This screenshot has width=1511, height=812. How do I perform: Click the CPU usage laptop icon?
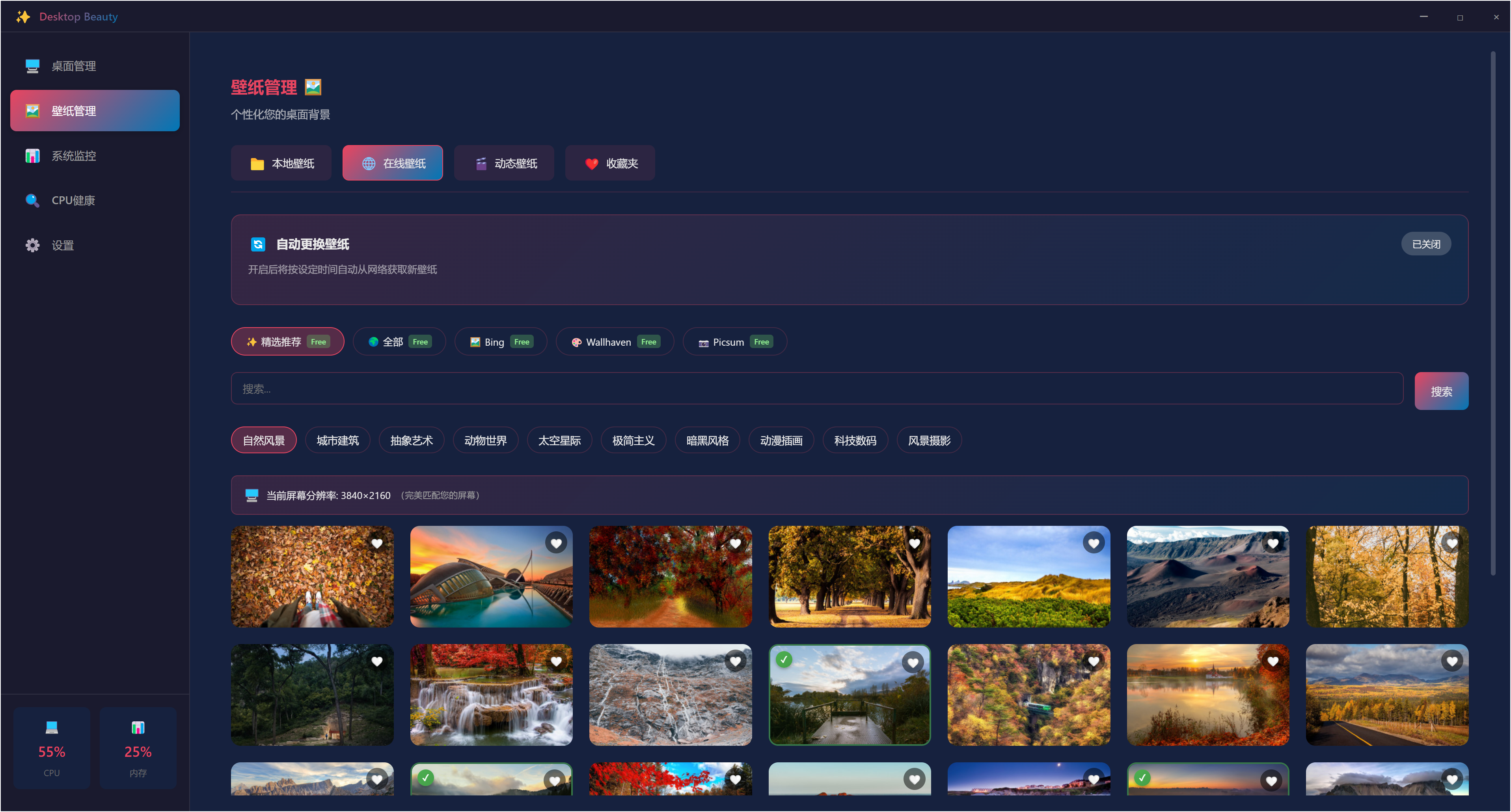tap(52, 728)
